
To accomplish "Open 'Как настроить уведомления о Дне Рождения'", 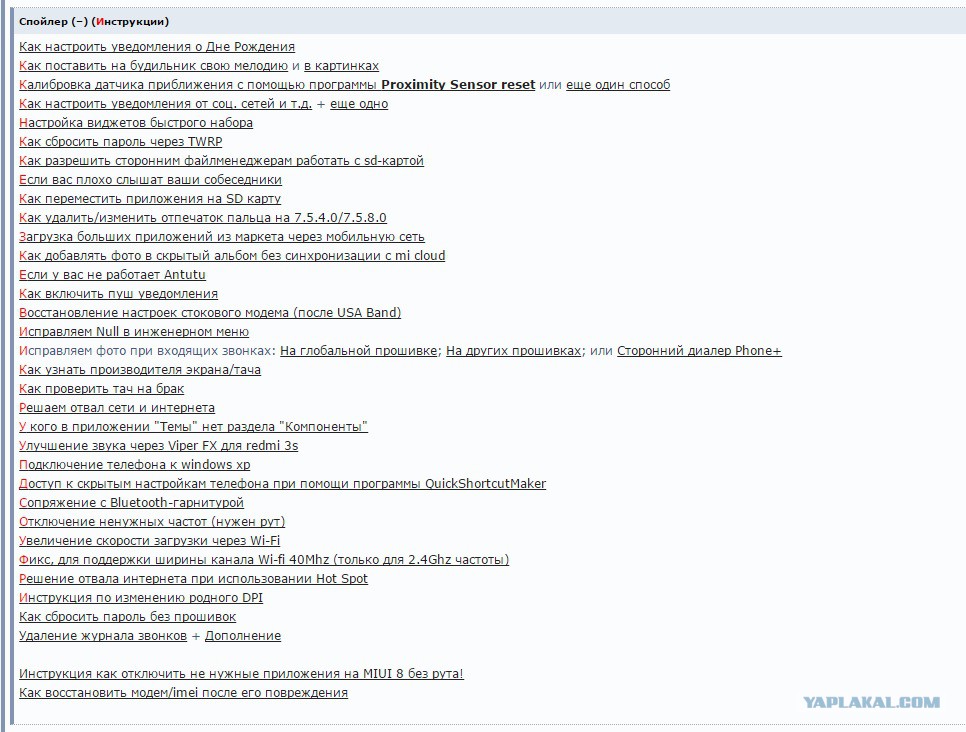I will click(156, 47).
